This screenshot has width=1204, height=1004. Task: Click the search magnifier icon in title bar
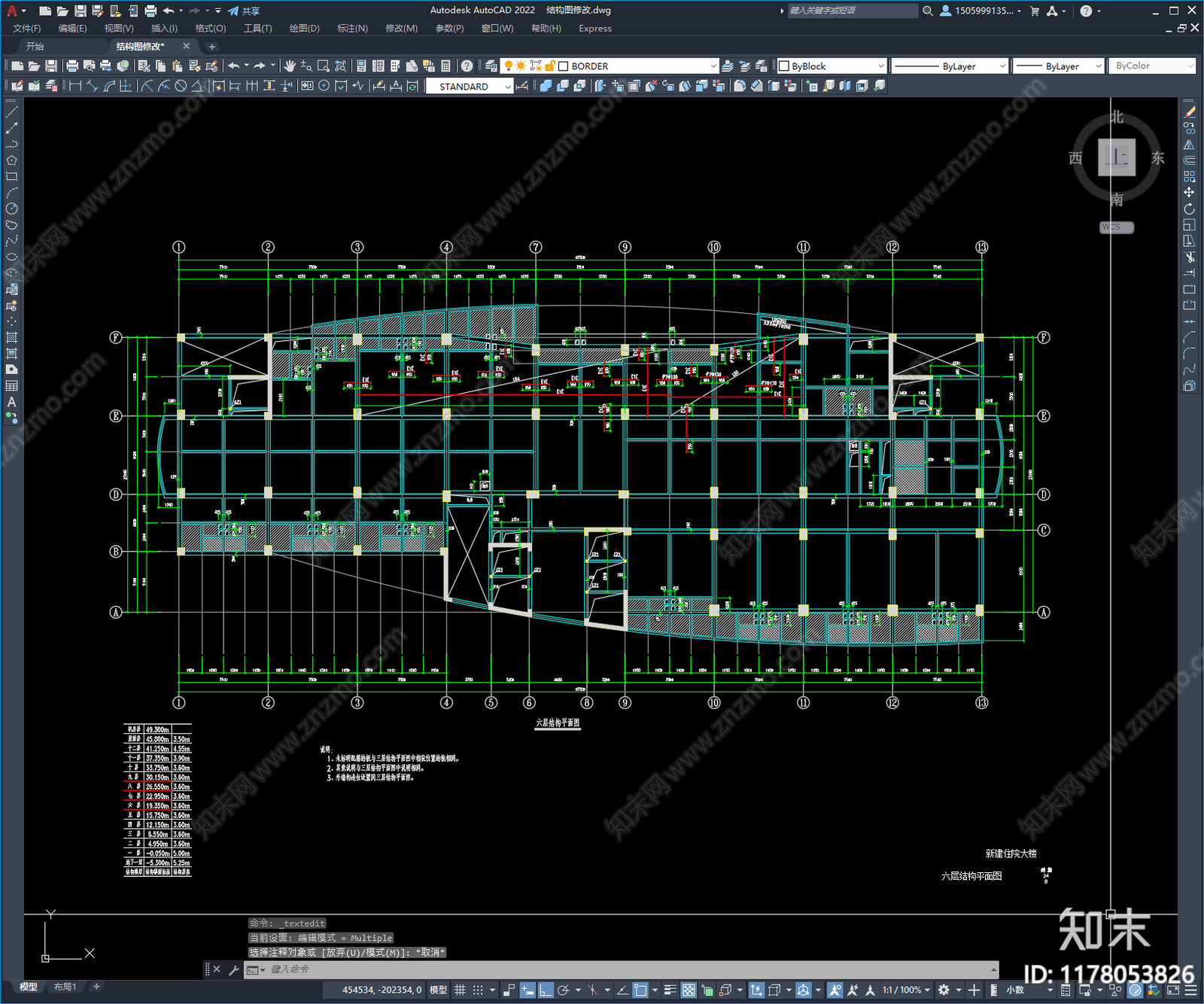pos(928,11)
